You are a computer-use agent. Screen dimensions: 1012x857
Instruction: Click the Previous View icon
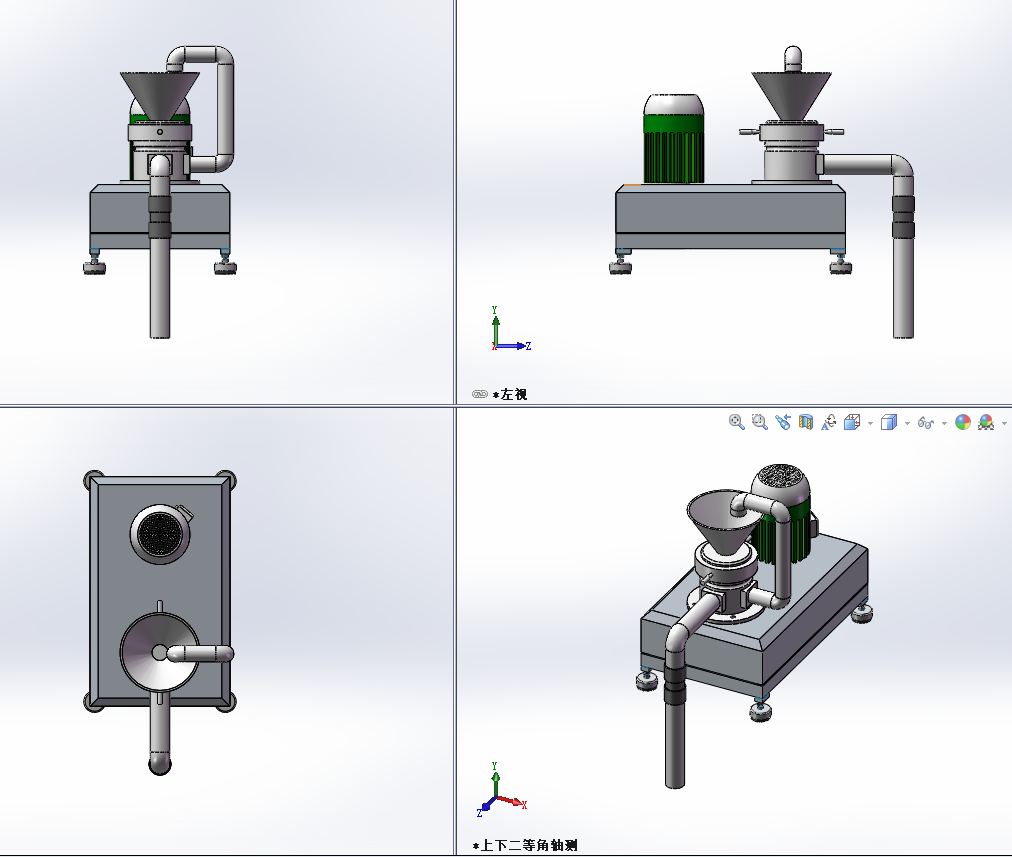tap(783, 423)
